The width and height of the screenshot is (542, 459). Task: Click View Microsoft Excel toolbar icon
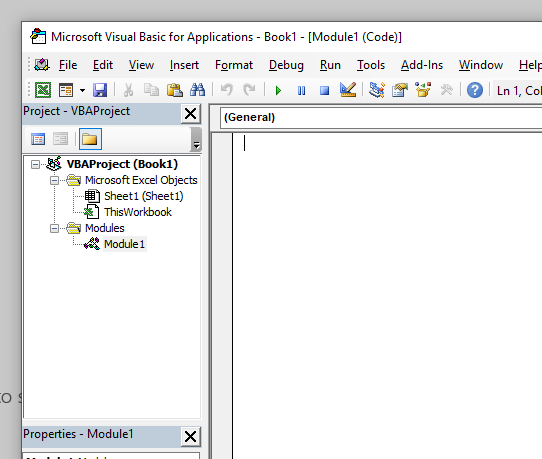tap(43, 90)
